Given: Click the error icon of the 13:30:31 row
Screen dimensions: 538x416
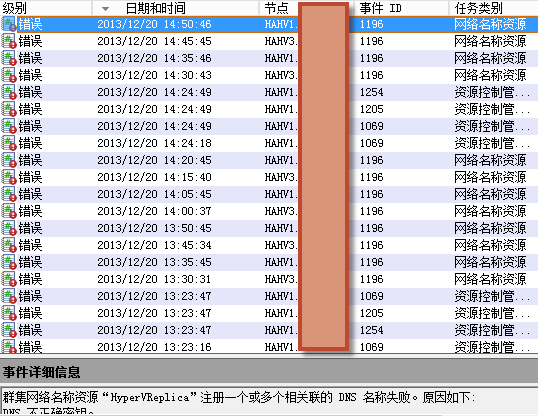Looking at the screenshot, I should click(9, 279).
